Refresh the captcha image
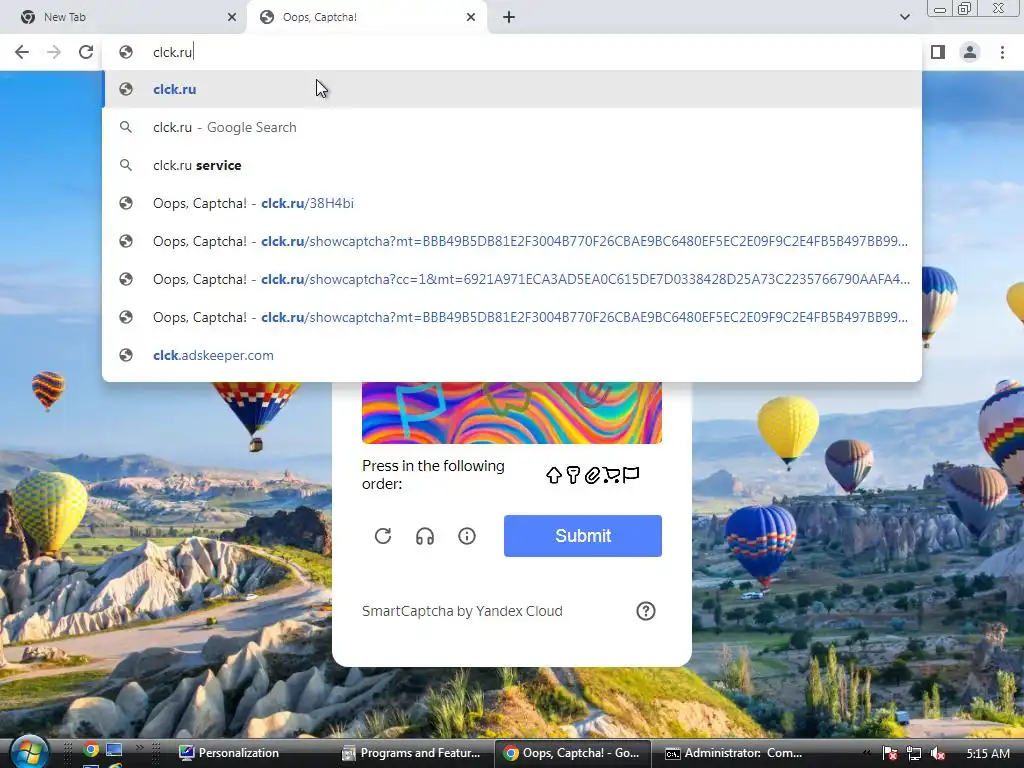This screenshot has width=1024, height=768. tap(383, 536)
